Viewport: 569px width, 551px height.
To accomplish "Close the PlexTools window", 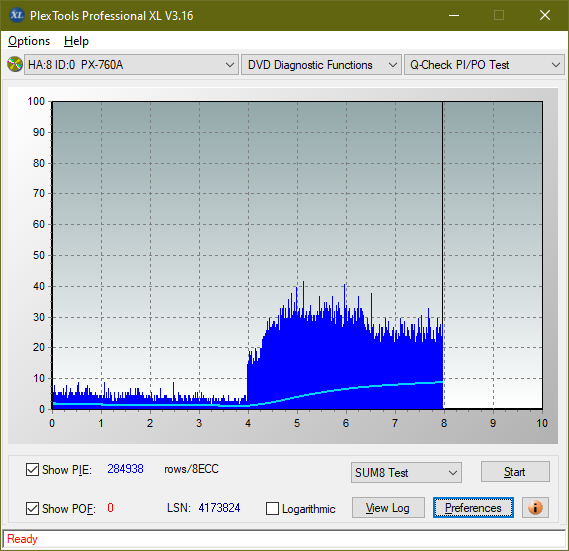I will [x=545, y=15].
